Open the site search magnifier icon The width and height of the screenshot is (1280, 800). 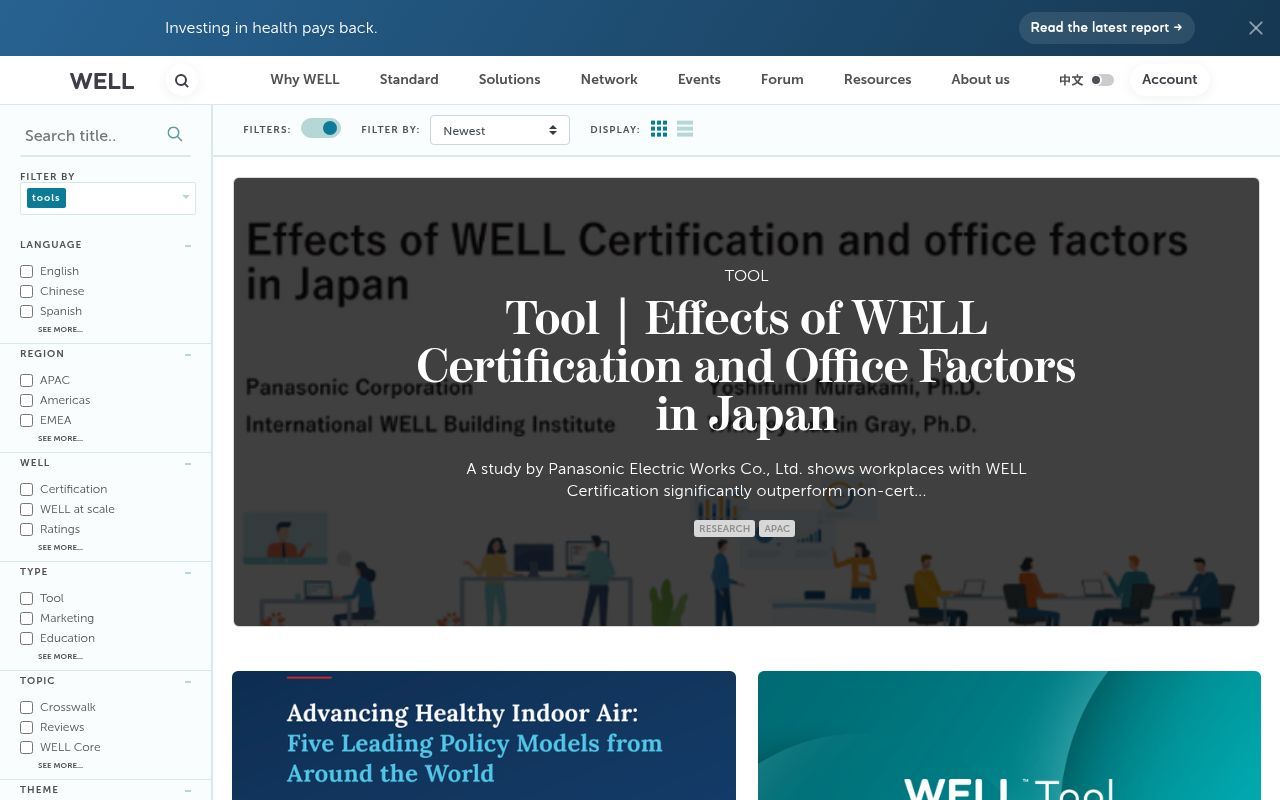pos(181,81)
